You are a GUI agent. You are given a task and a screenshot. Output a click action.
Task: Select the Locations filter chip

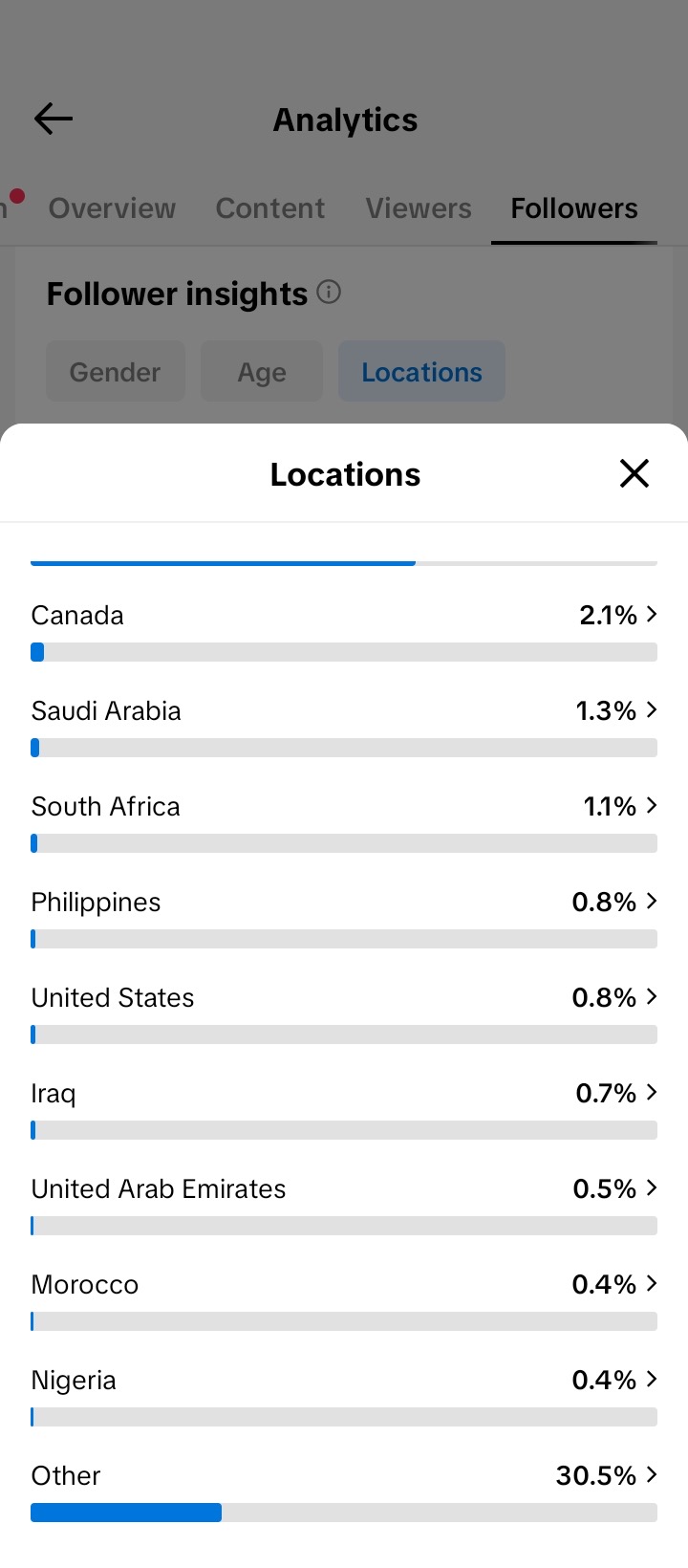(421, 372)
